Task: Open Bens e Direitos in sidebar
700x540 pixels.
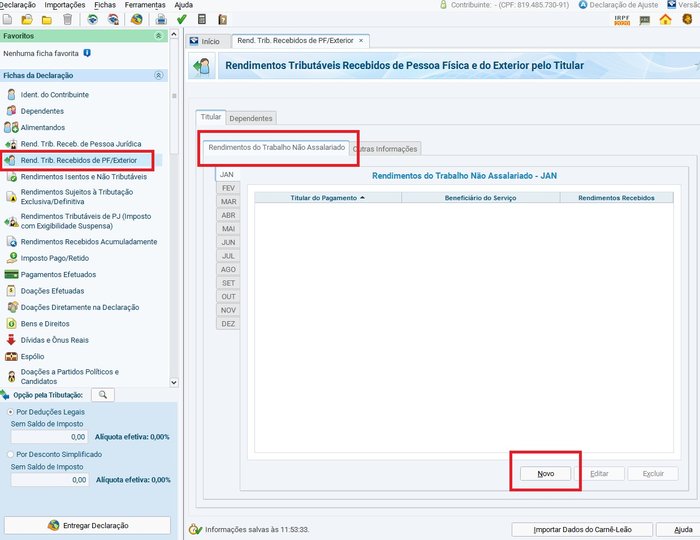Action: click(45, 324)
